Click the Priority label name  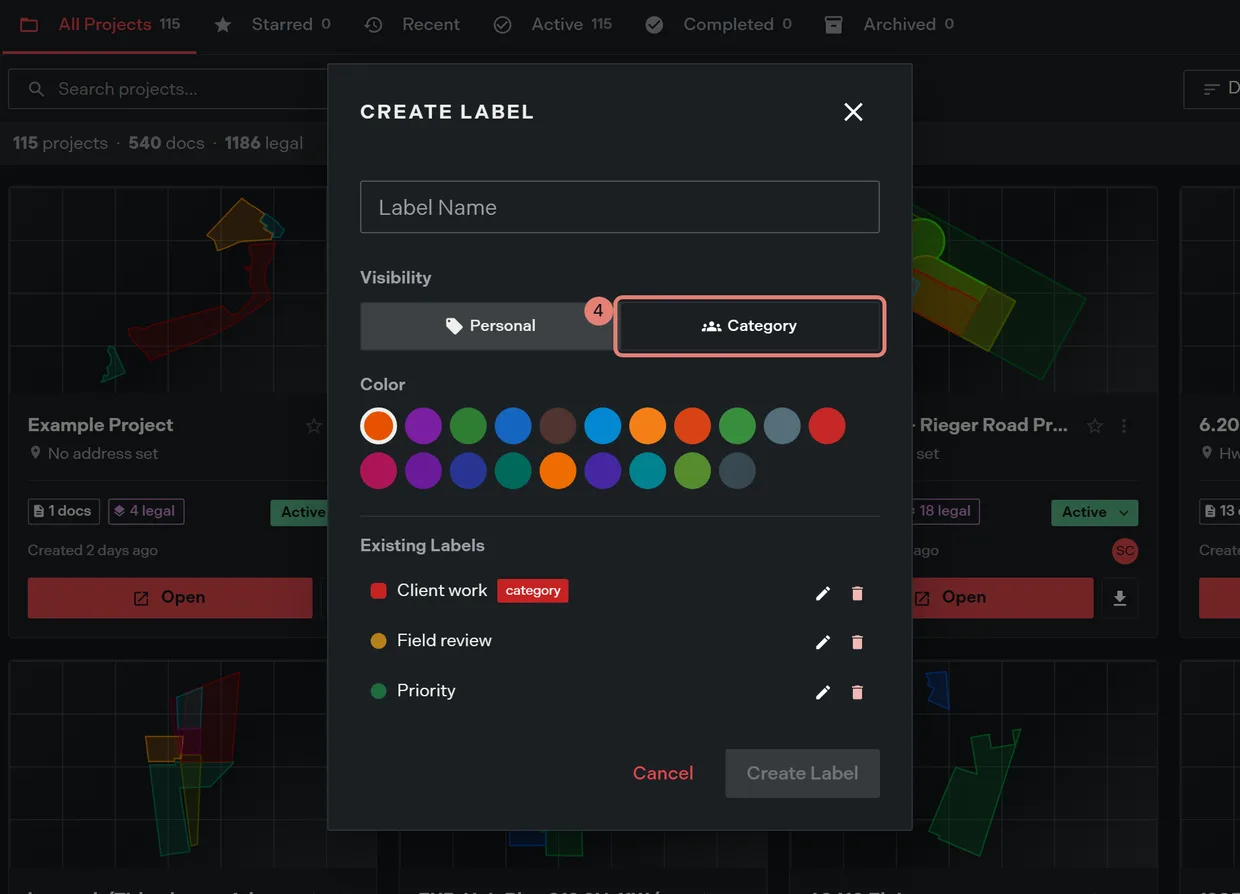426,690
